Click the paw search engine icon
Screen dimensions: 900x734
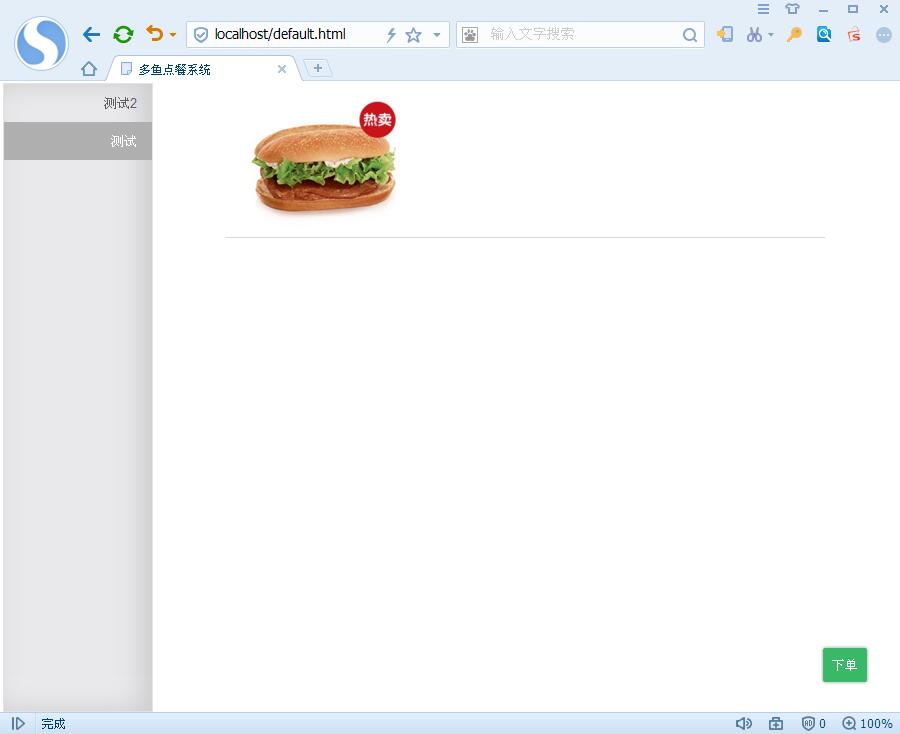pyautogui.click(x=470, y=35)
